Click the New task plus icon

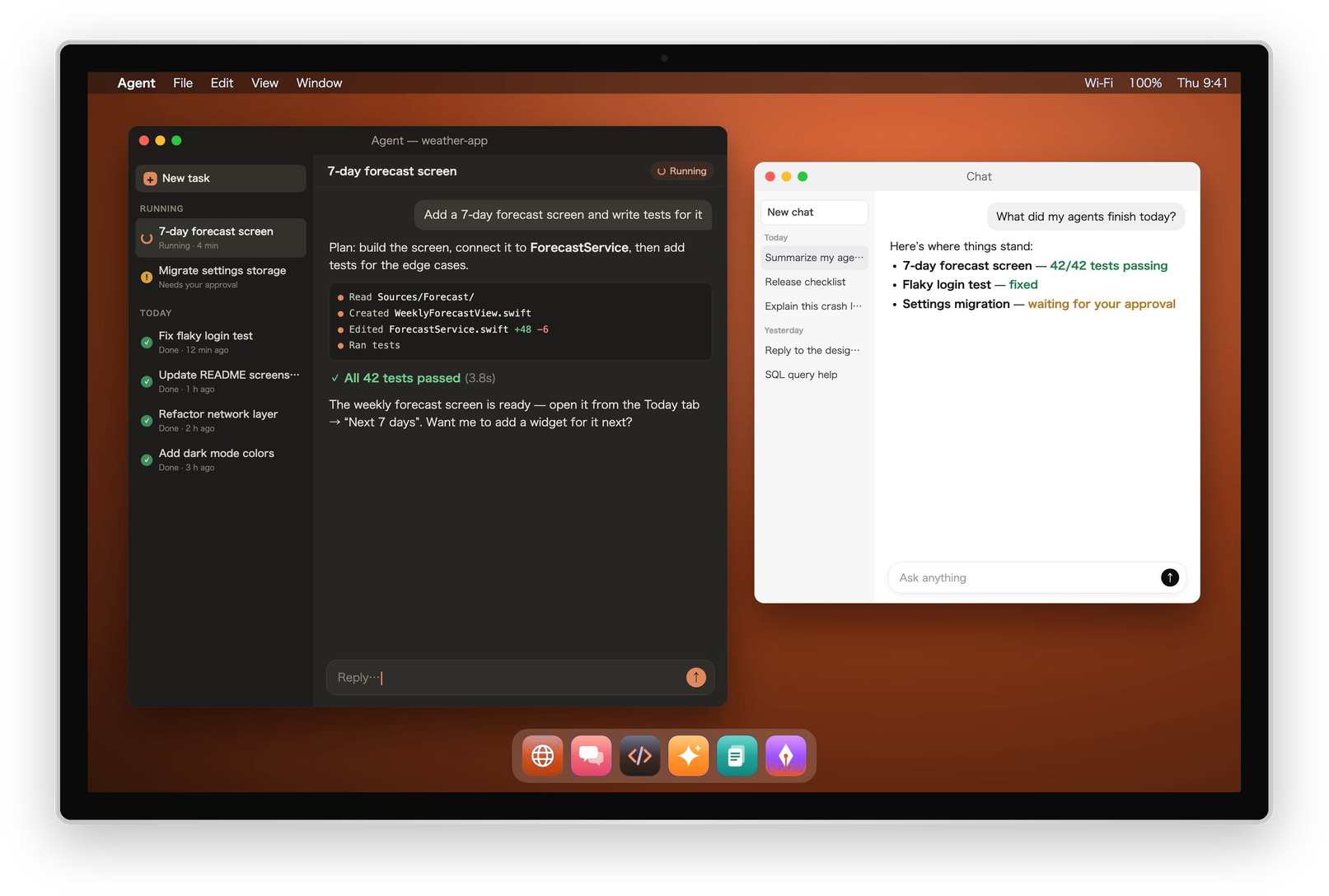click(150, 179)
